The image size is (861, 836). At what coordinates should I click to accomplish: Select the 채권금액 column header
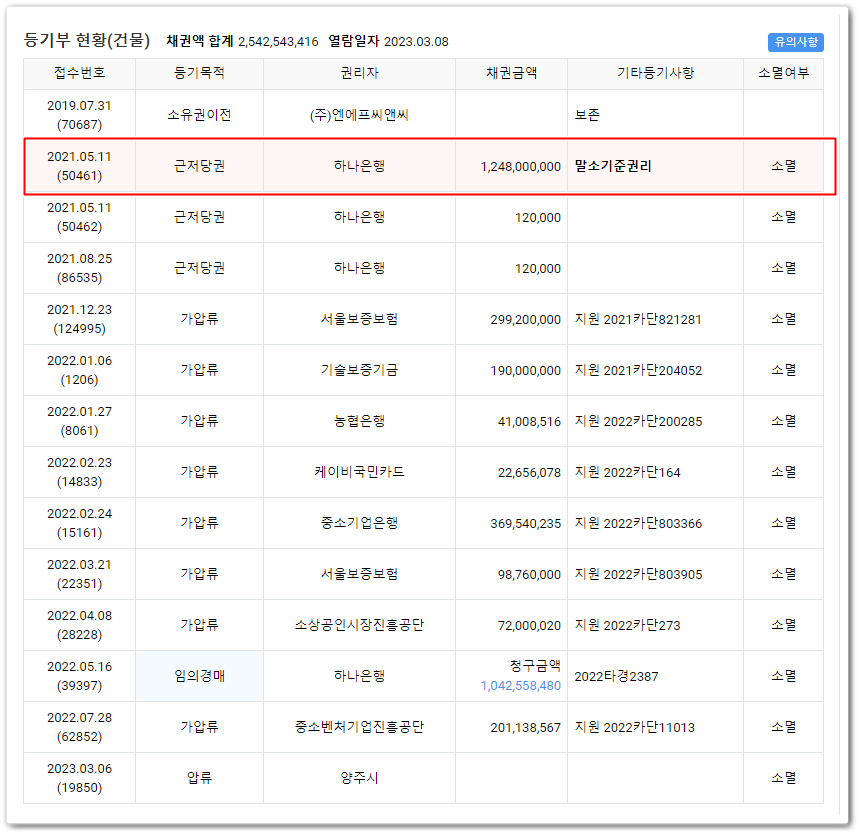pyautogui.click(x=511, y=73)
